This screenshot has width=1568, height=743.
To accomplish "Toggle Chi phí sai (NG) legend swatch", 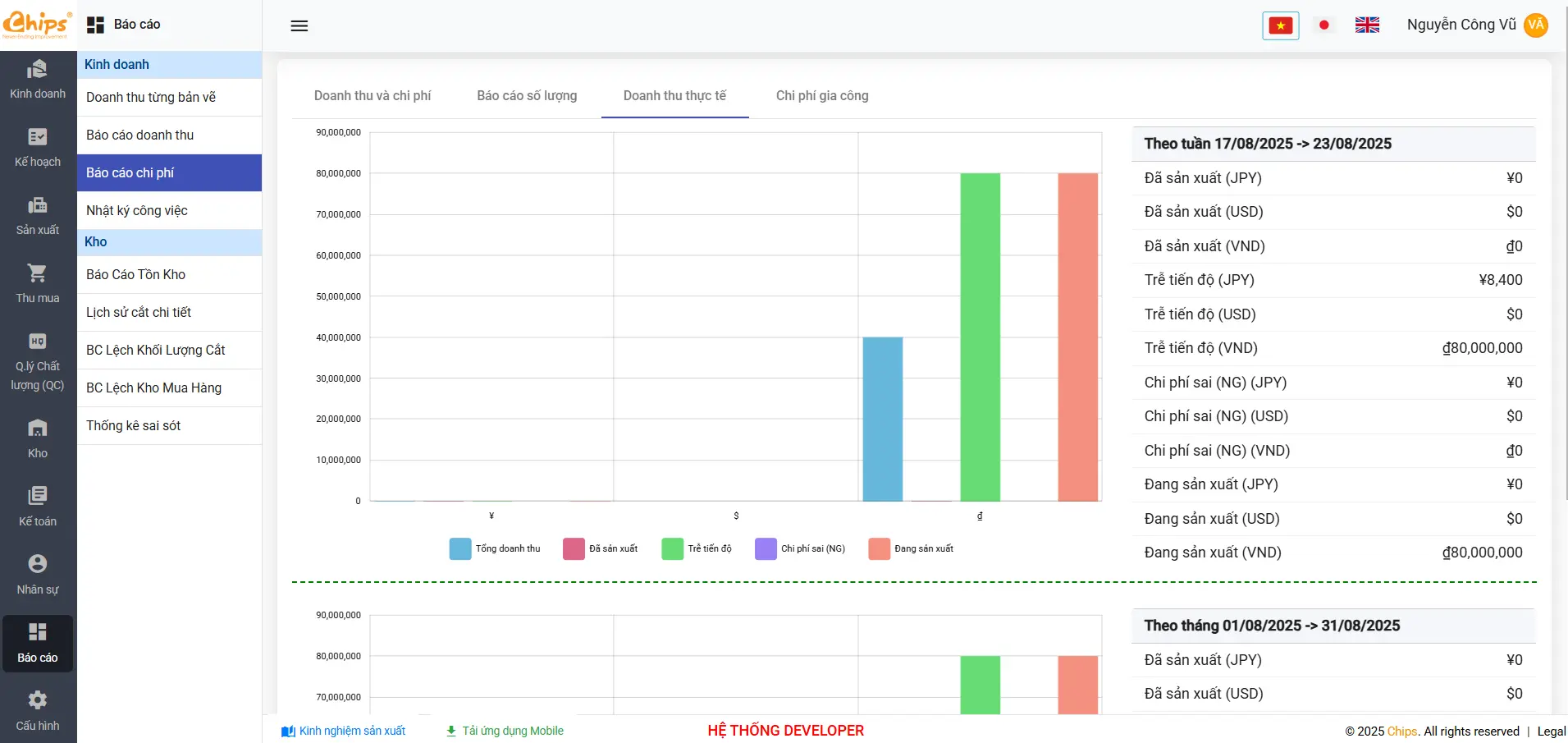I will (x=766, y=548).
